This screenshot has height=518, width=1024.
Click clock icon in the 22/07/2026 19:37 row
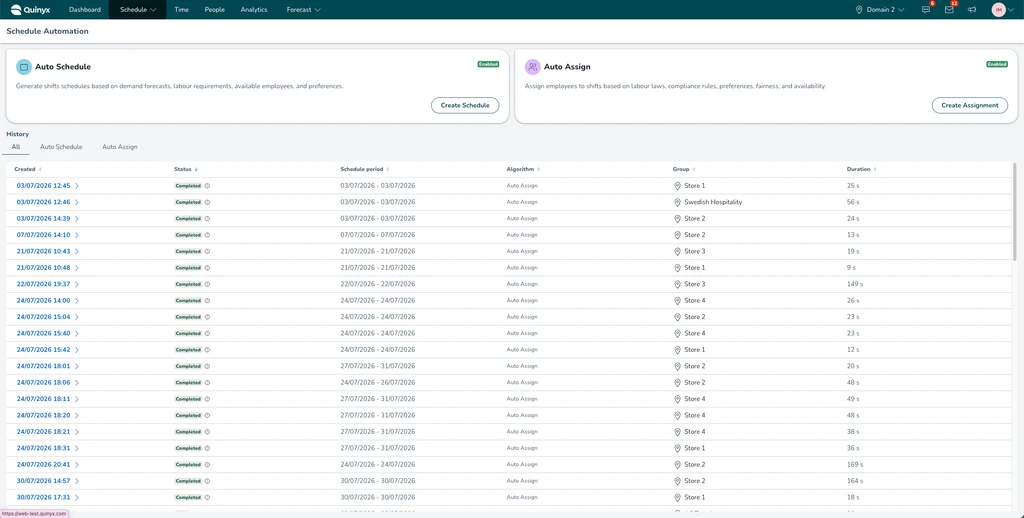207,284
